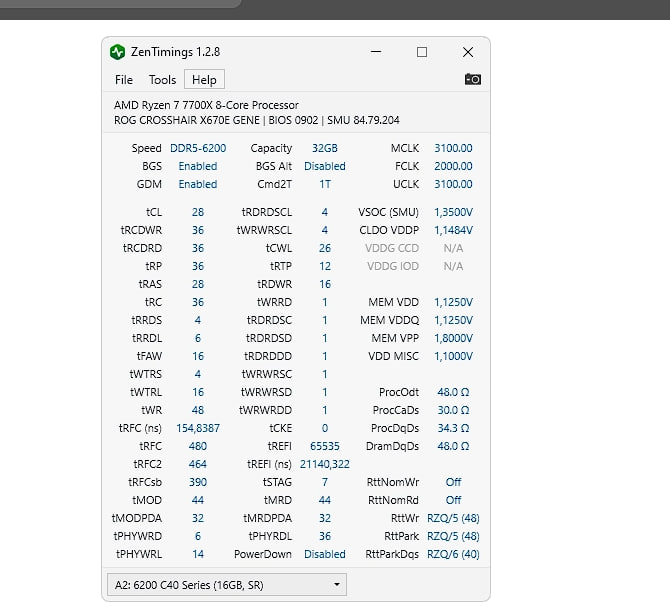Click the BGS Alt Disabled value
The width and height of the screenshot is (670, 610).
coord(325,166)
